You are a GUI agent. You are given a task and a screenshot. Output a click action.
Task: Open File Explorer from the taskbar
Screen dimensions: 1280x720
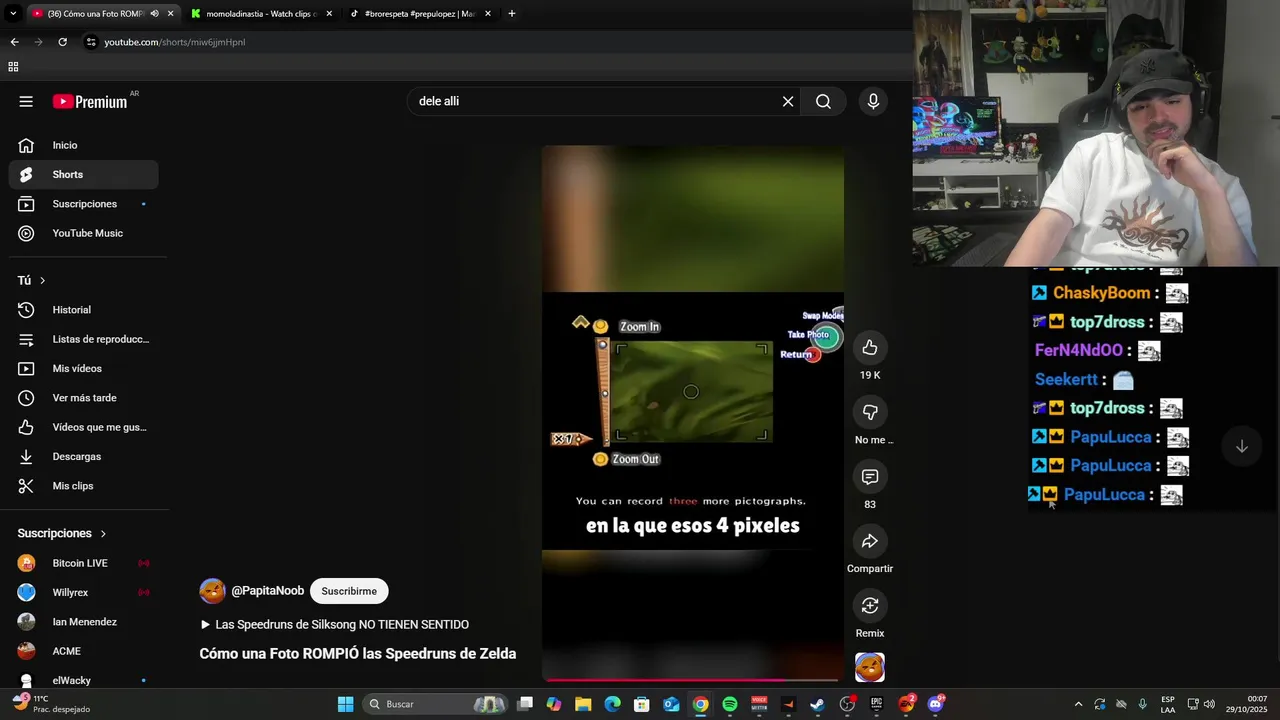tap(583, 704)
